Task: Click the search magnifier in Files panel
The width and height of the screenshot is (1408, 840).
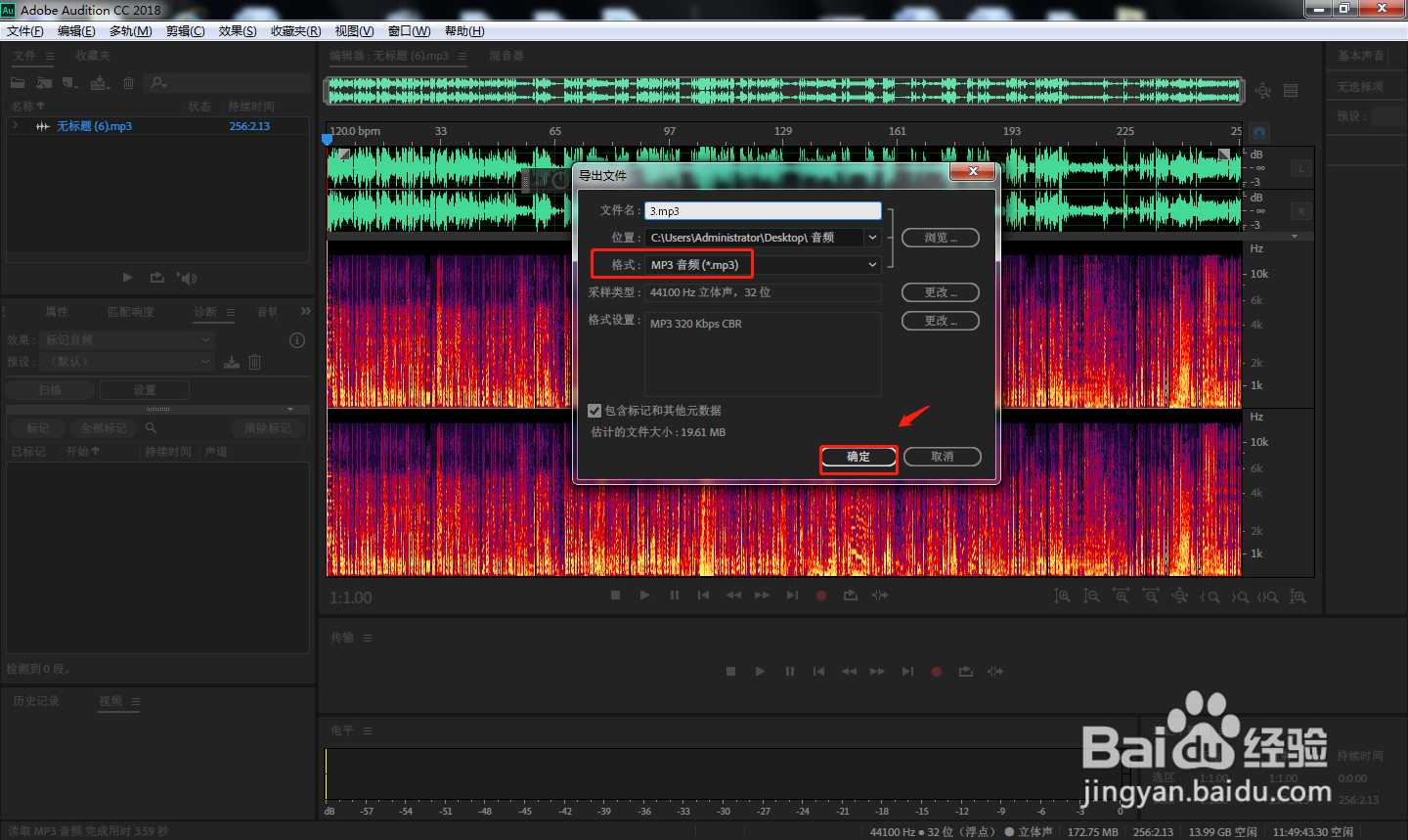Action: 159,83
